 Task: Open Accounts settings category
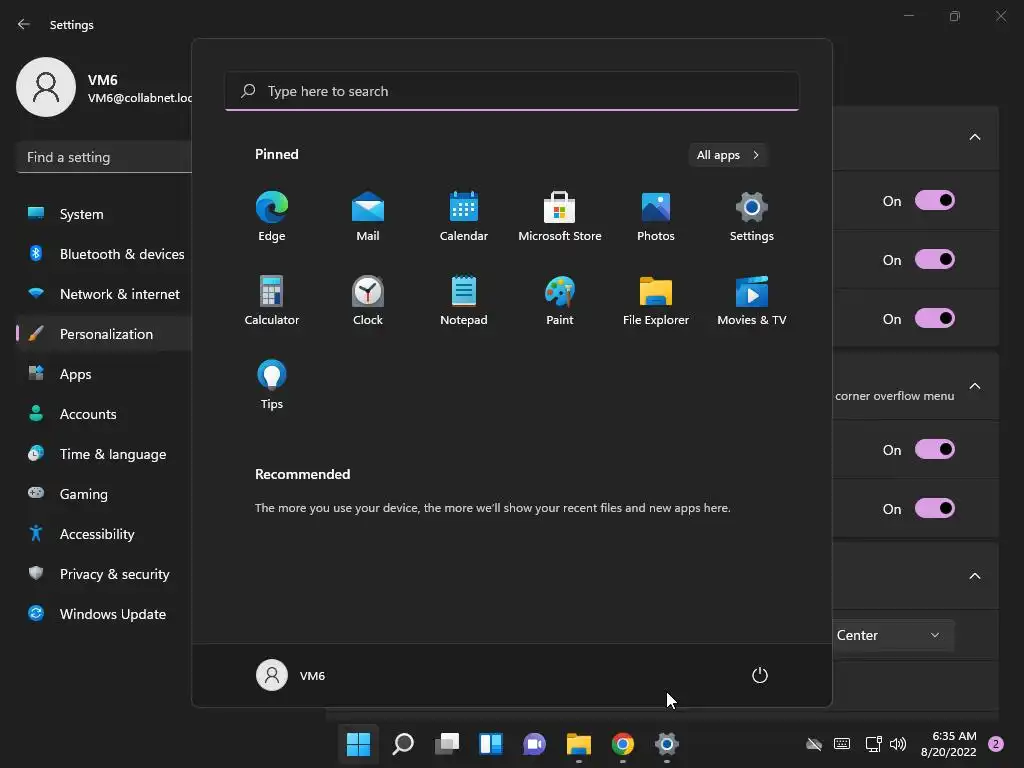click(104, 414)
